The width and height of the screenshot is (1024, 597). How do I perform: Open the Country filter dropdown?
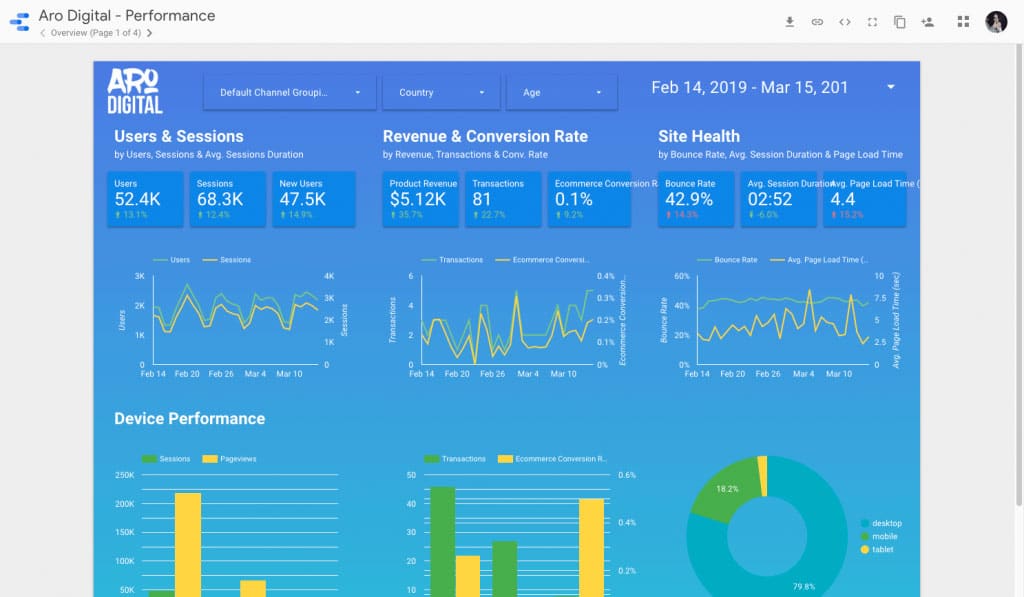pyautogui.click(x=441, y=92)
